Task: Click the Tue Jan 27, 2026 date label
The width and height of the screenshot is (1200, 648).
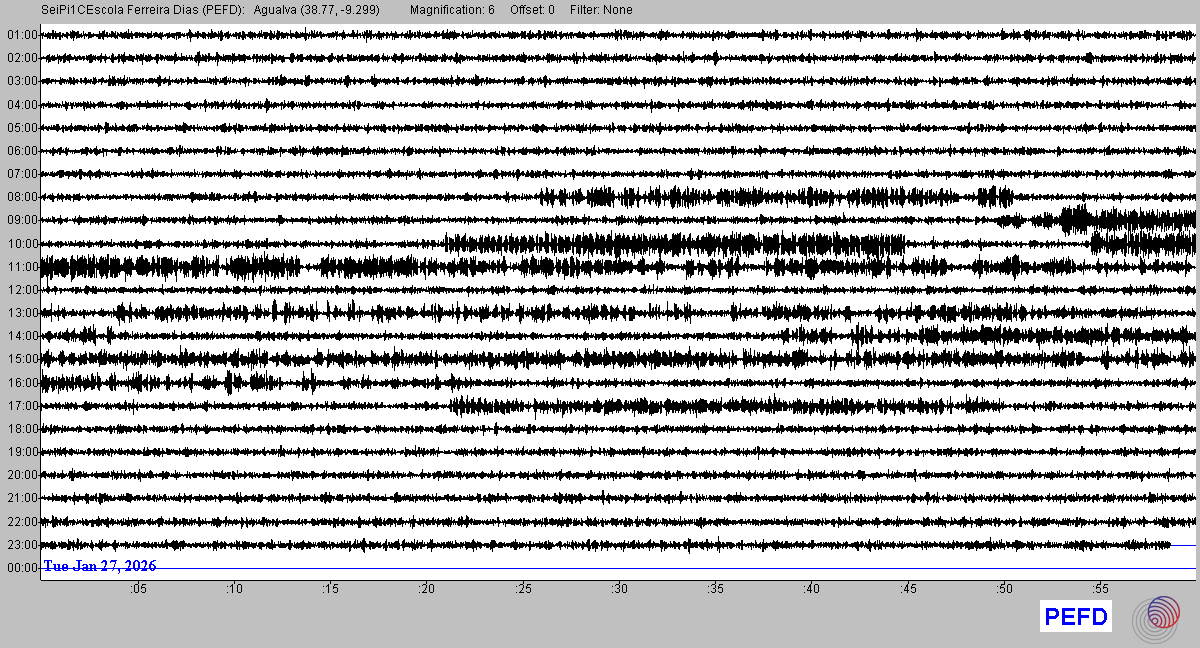Action: (100, 566)
